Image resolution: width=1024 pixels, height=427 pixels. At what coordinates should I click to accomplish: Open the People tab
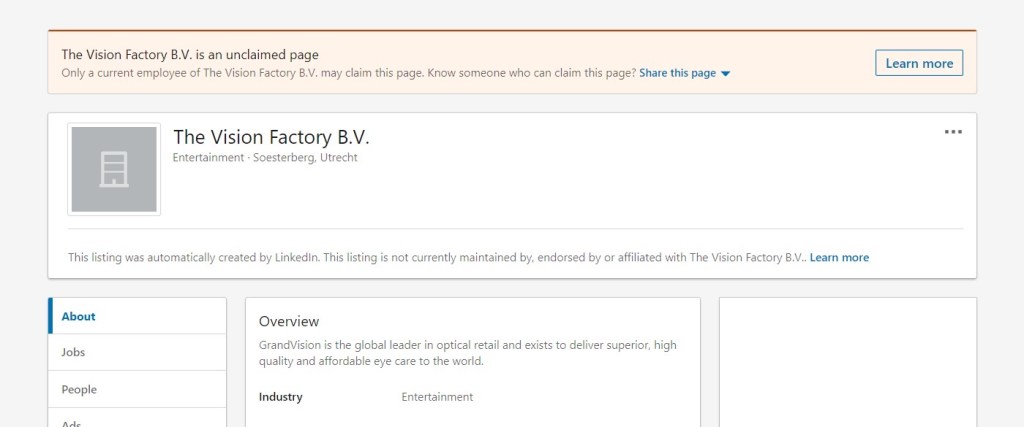[79, 389]
